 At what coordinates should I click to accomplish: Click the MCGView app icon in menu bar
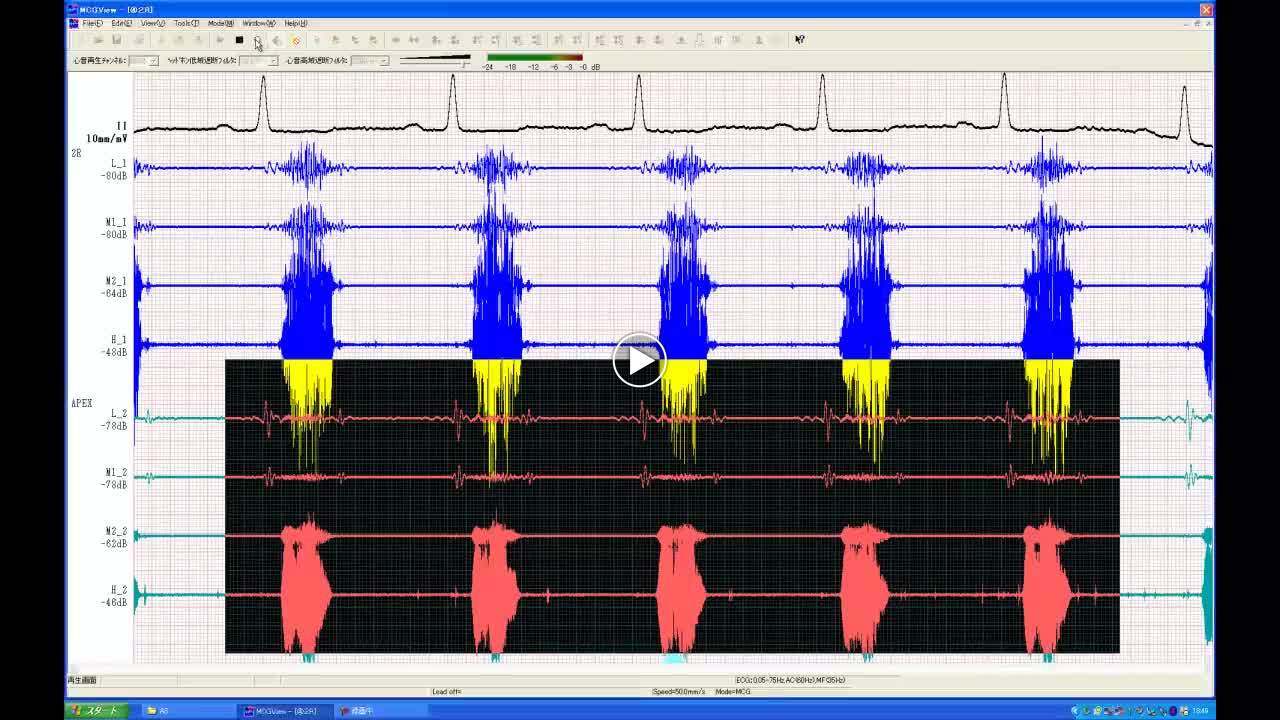74,23
